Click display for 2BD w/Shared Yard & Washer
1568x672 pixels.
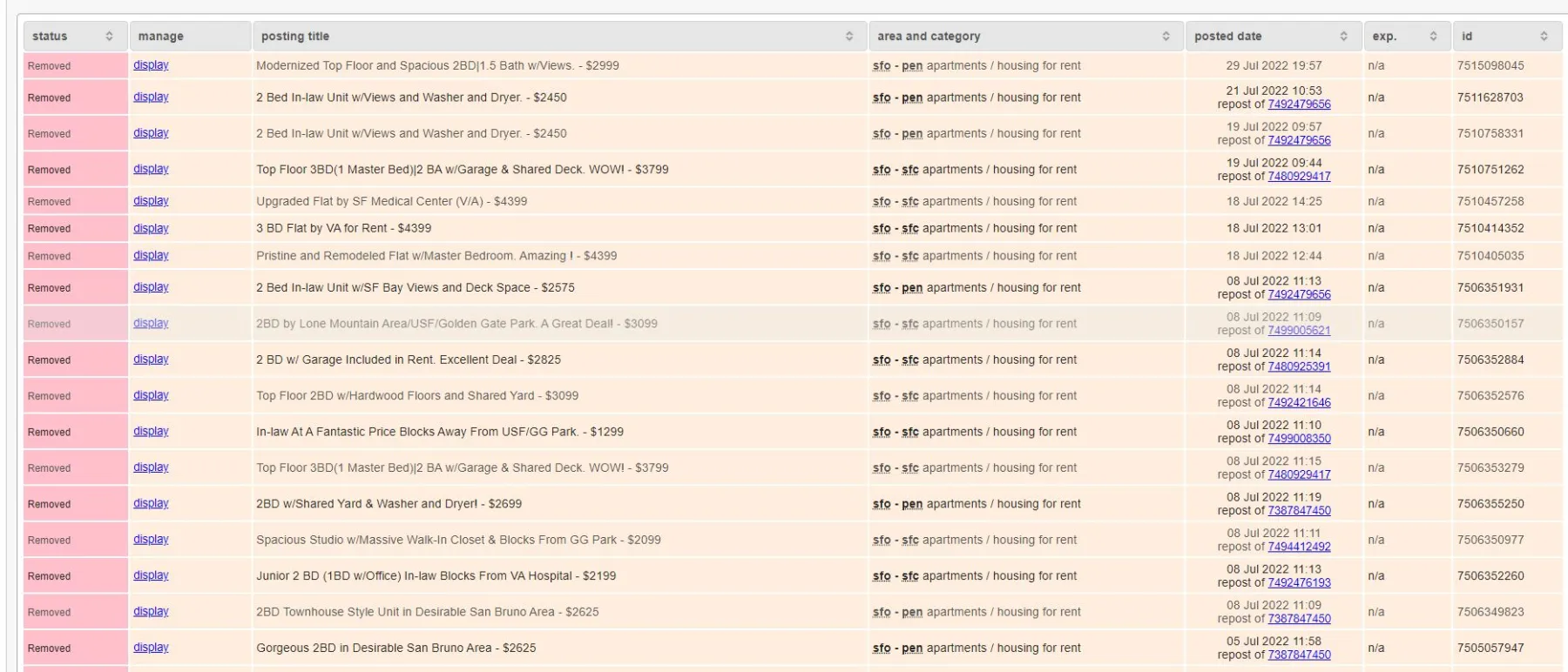(x=151, y=503)
